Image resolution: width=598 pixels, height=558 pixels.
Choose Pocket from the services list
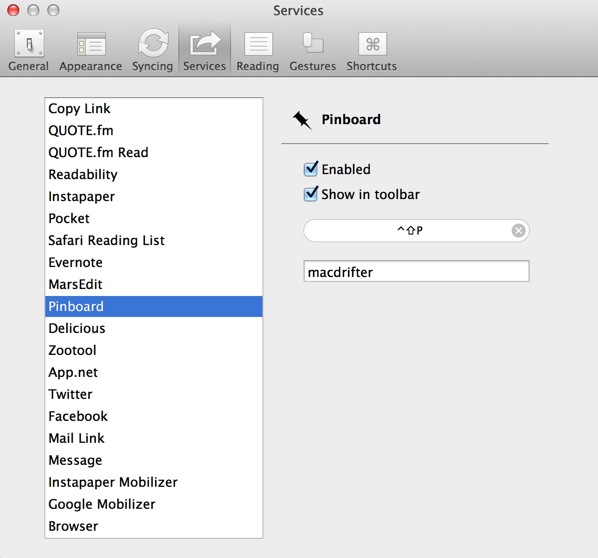154,219
